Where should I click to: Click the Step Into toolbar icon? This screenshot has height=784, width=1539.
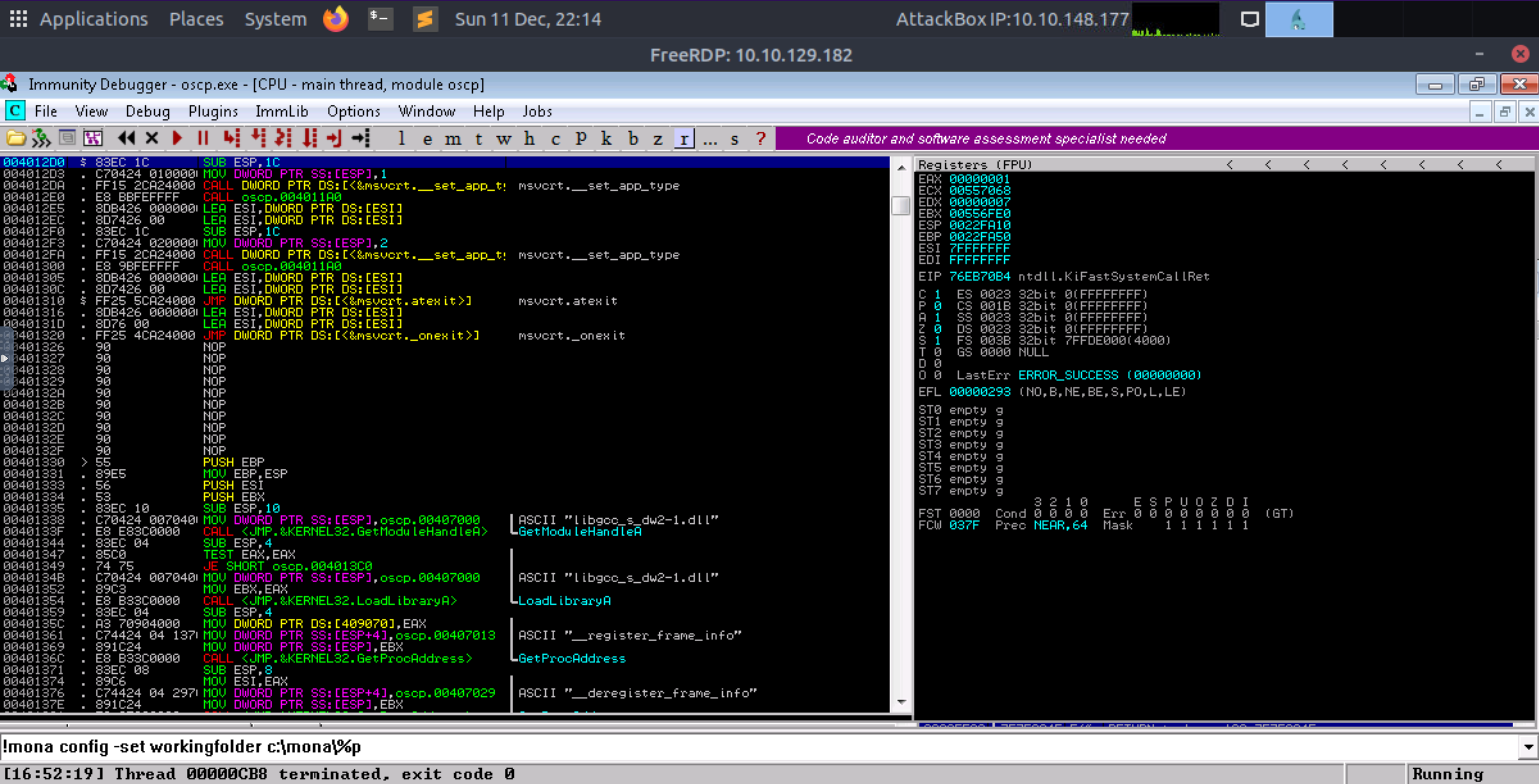tap(232, 138)
